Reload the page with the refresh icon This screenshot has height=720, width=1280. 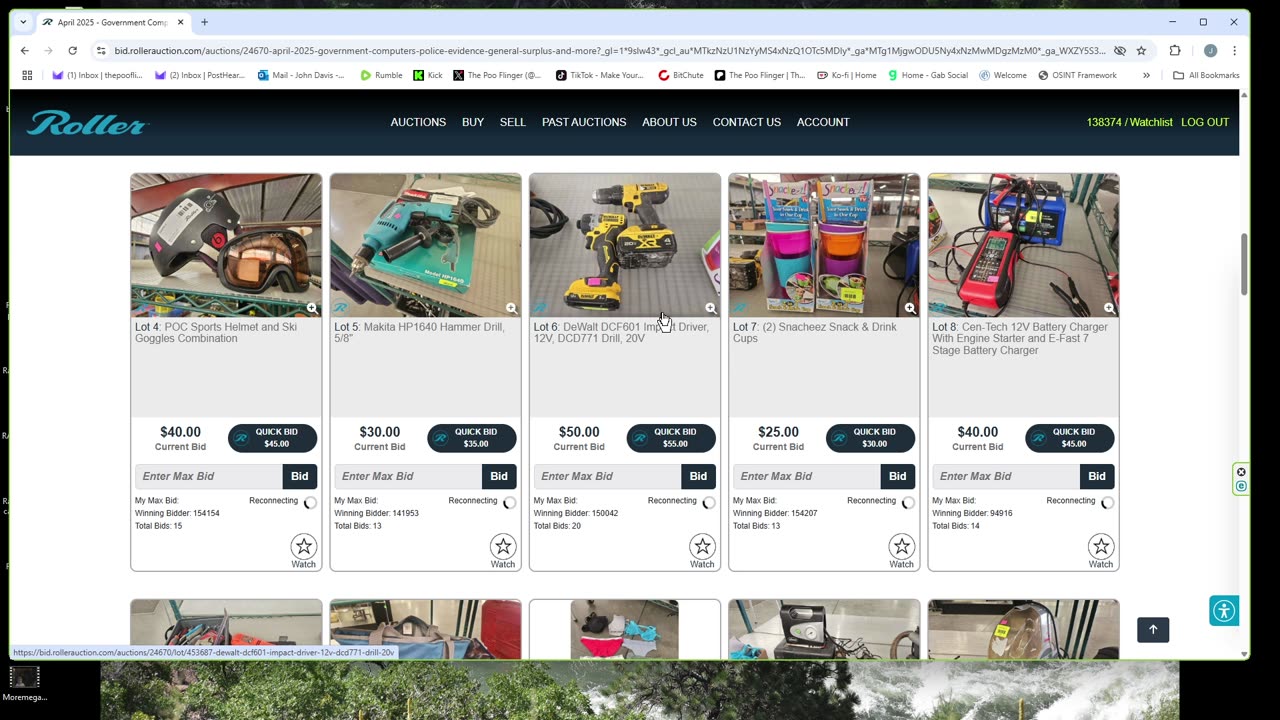coord(72,50)
